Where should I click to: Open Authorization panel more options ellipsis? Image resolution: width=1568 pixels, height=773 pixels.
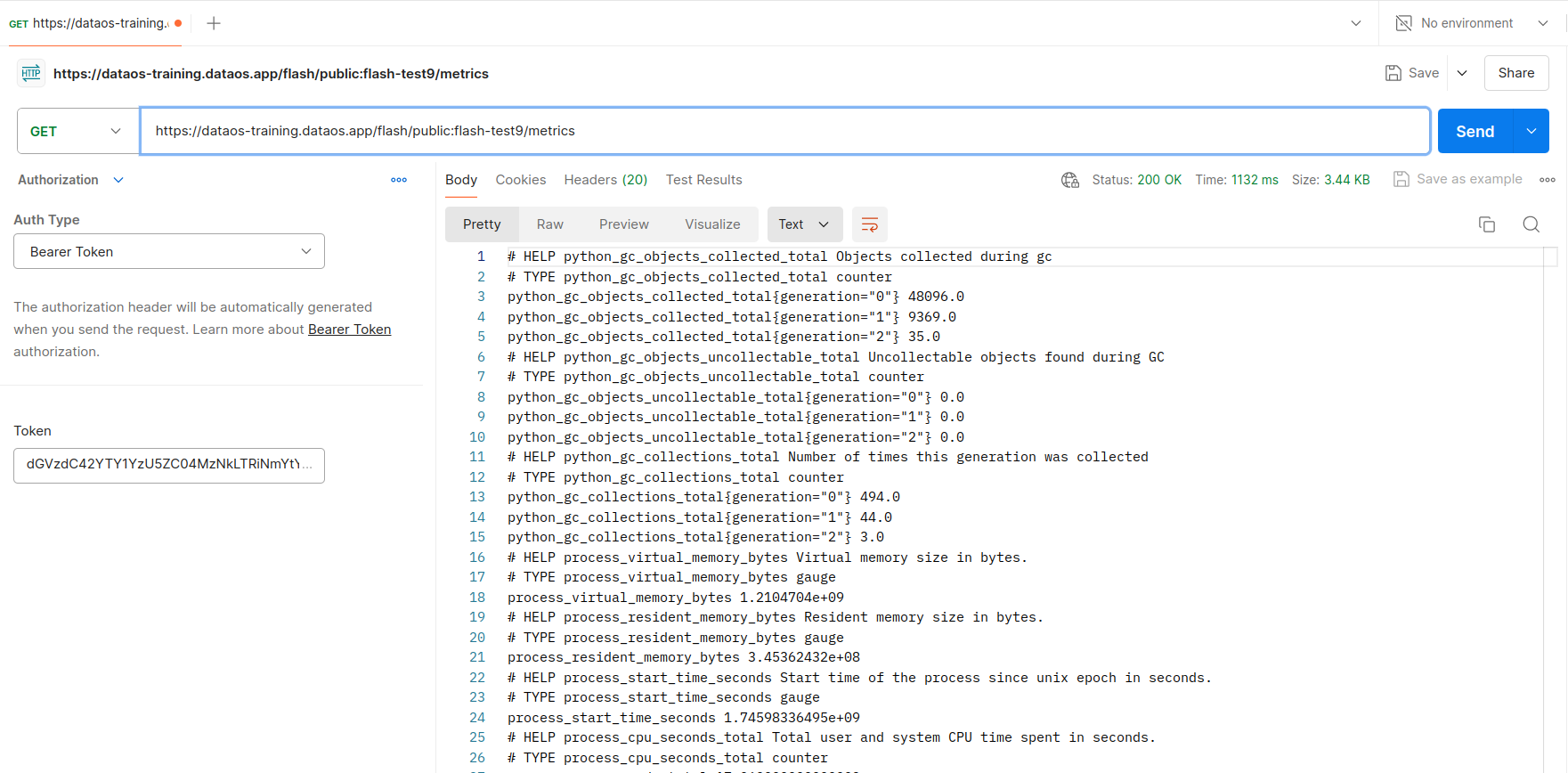399,180
